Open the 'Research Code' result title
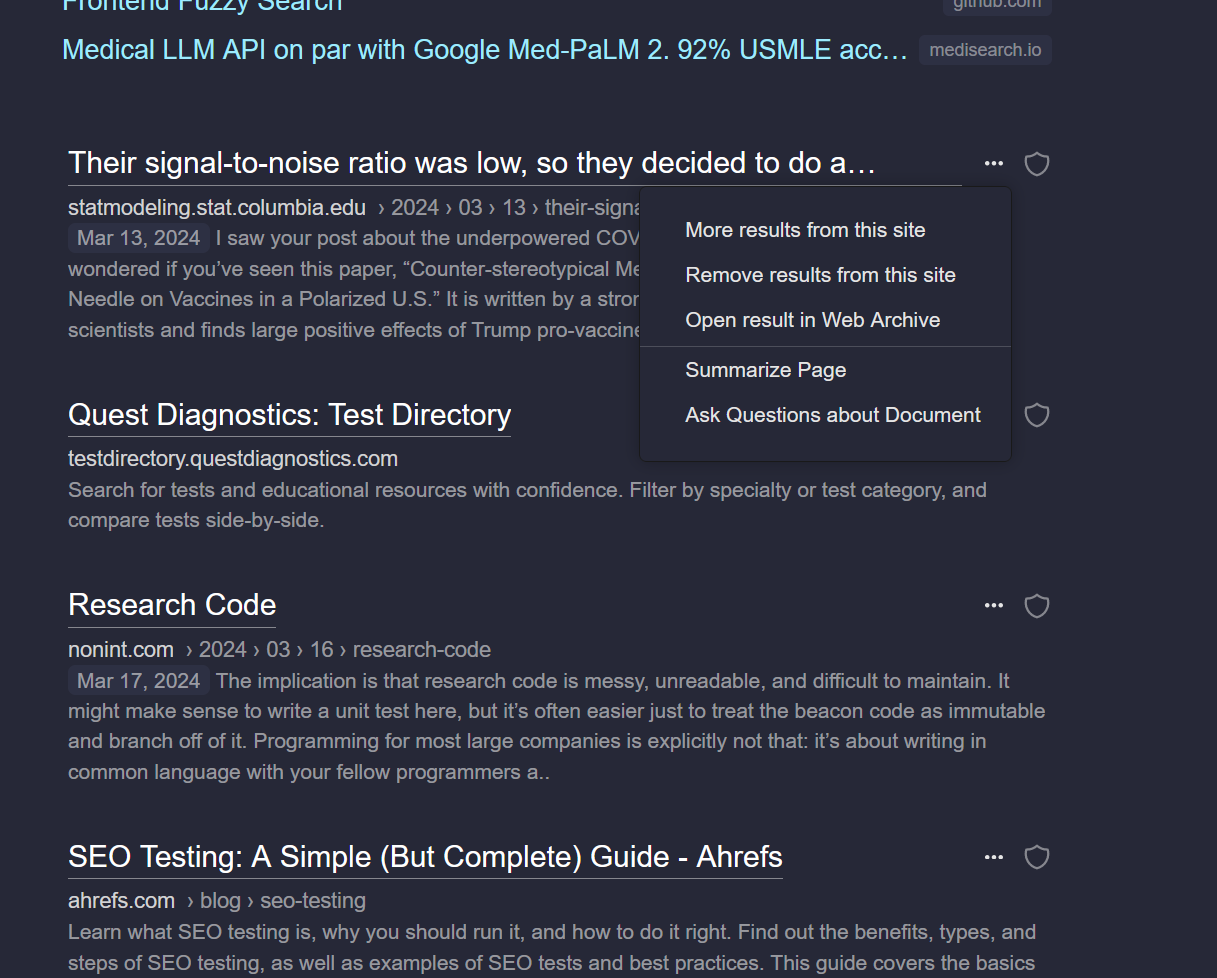 (172, 605)
